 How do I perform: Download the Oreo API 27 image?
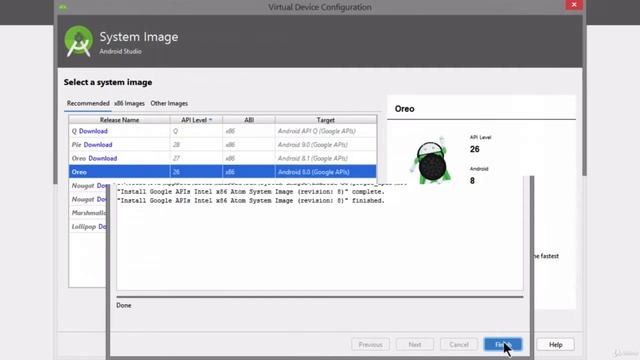point(103,158)
